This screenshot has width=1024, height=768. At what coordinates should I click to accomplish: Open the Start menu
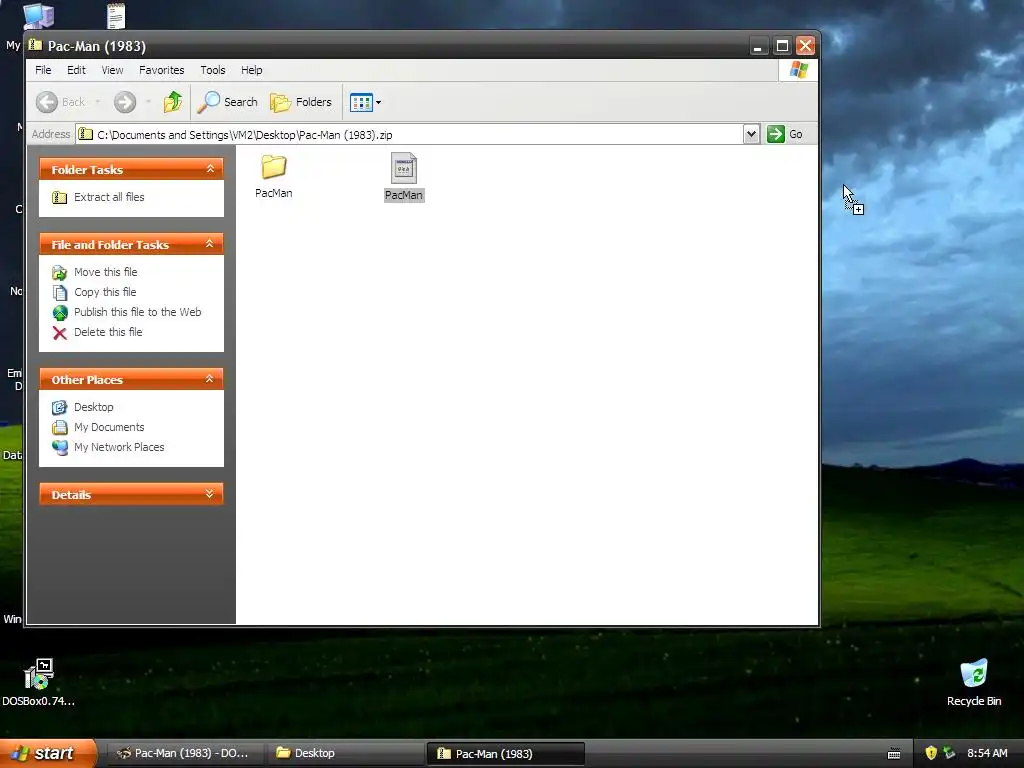[48, 753]
